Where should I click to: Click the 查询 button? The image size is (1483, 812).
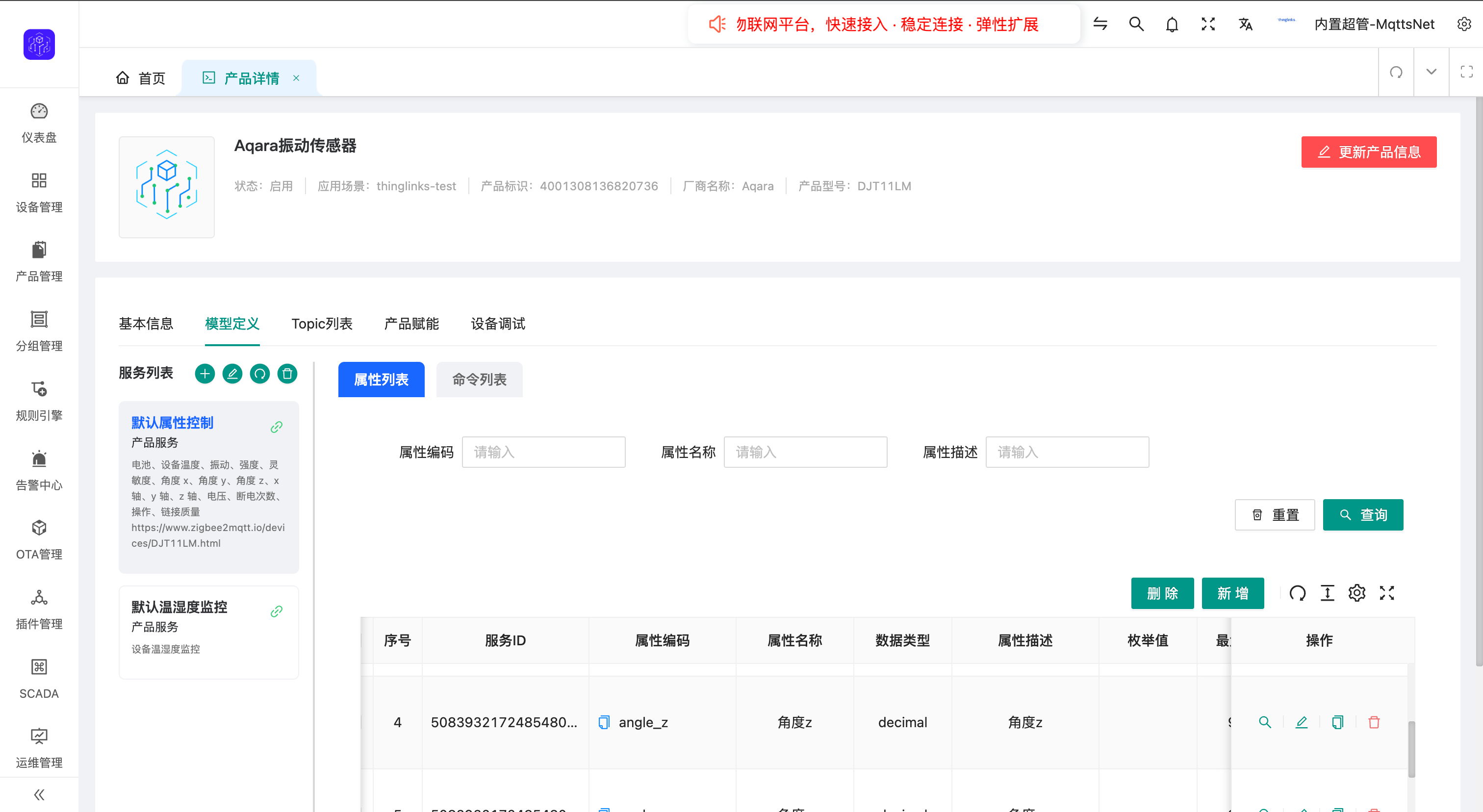(1363, 515)
